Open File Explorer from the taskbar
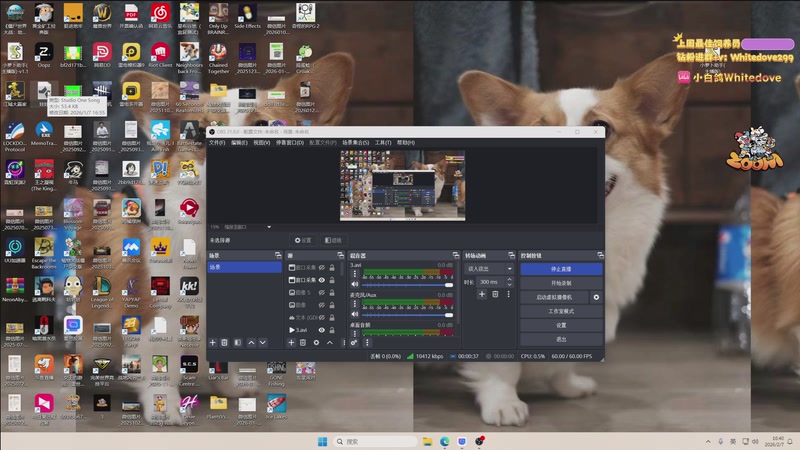This screenshot has height=450, width=800. pos(428,441)
